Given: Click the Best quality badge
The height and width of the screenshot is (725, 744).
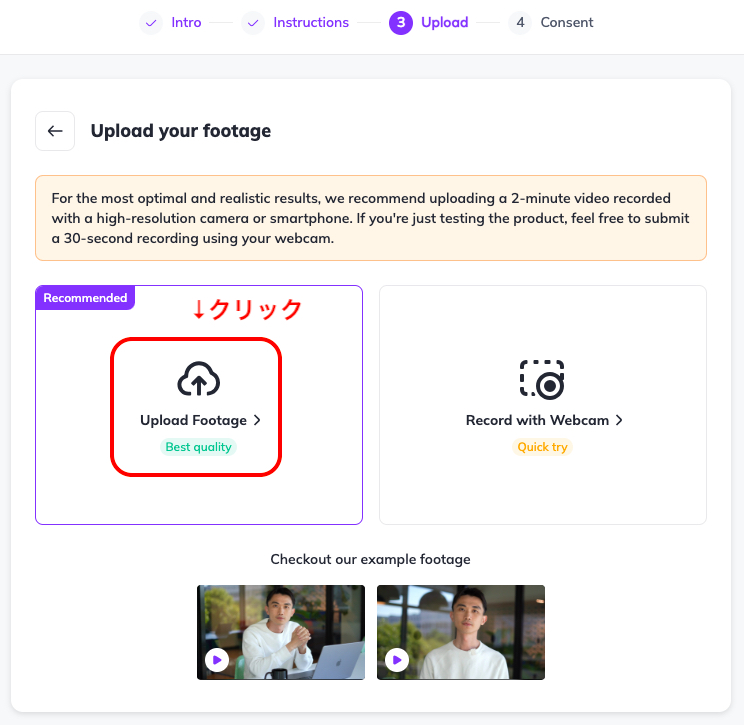Looking at the screenshot, I should pyautogui.click(x=198, y=447).
